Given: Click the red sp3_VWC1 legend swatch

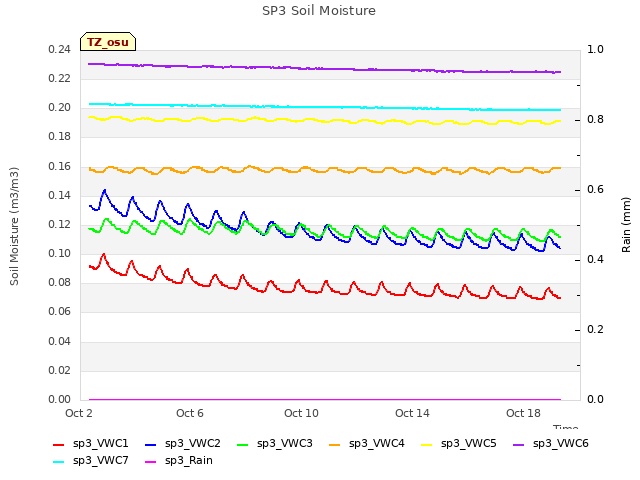Looking at the screenshot, I should tap(58, 445).
